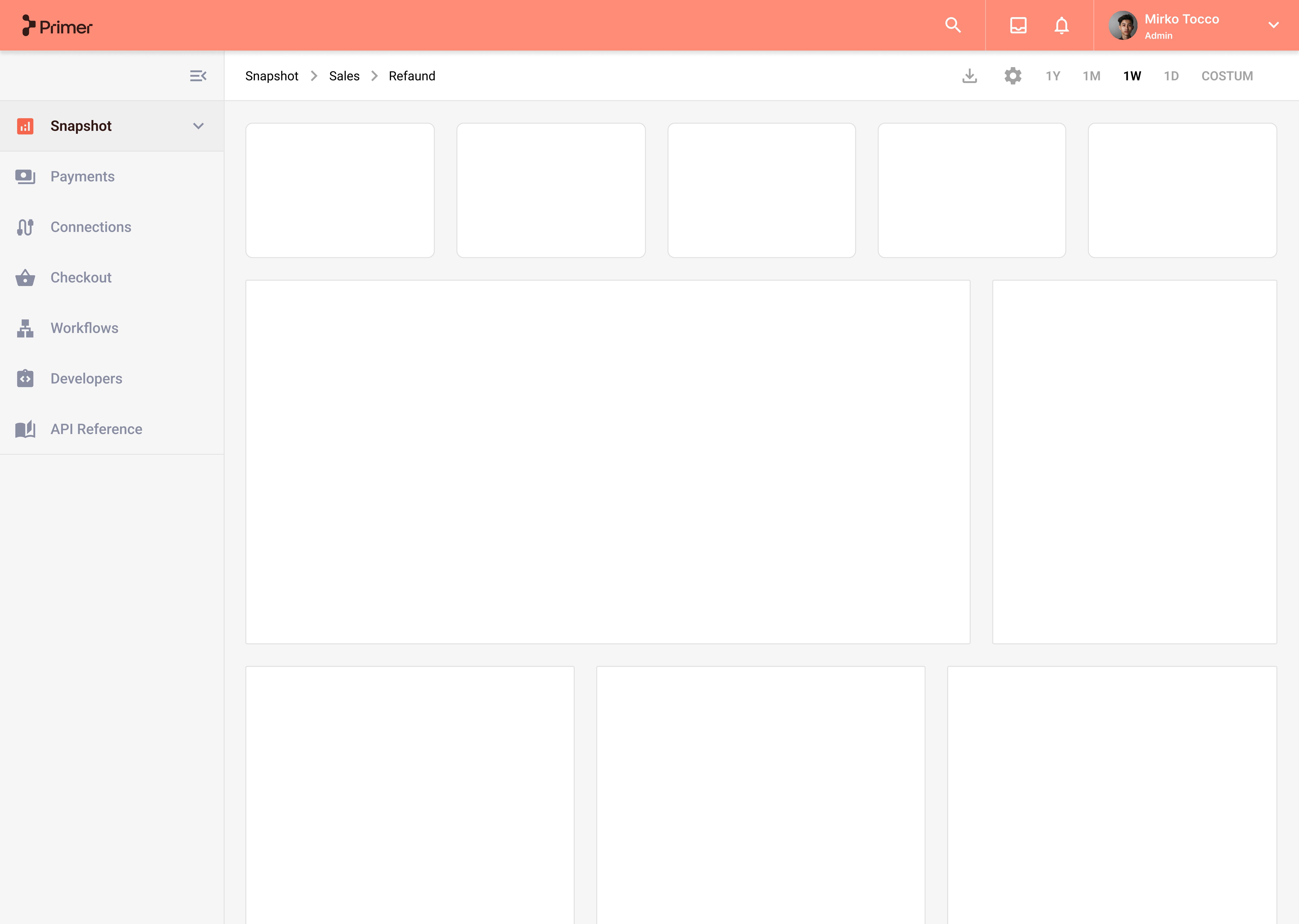
Task: Click the API Reference book icon
Action: 25,429
